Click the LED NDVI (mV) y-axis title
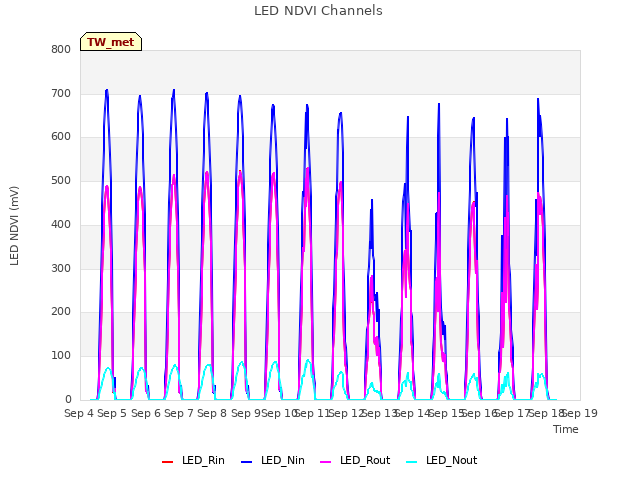This screenshot has width=640, height=480. tap(14, 225)
